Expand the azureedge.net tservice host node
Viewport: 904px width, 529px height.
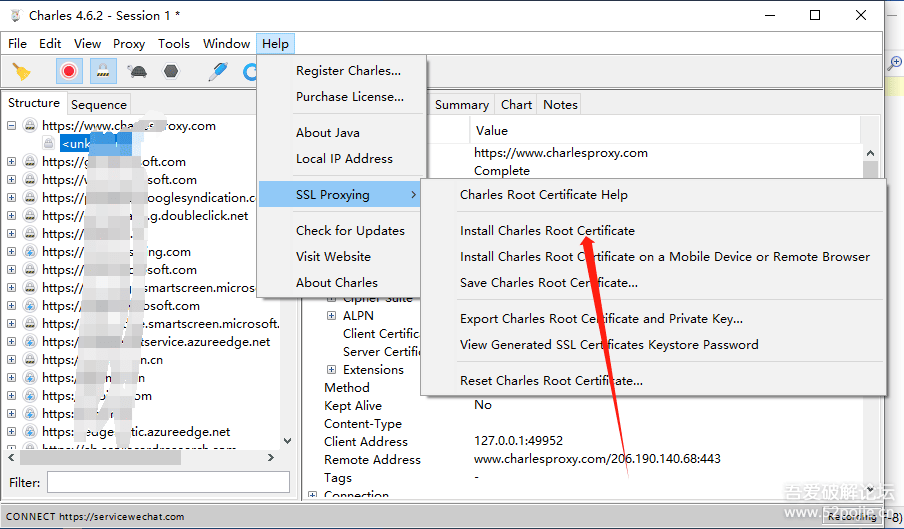pyautogui.click(x=12, y=342)
